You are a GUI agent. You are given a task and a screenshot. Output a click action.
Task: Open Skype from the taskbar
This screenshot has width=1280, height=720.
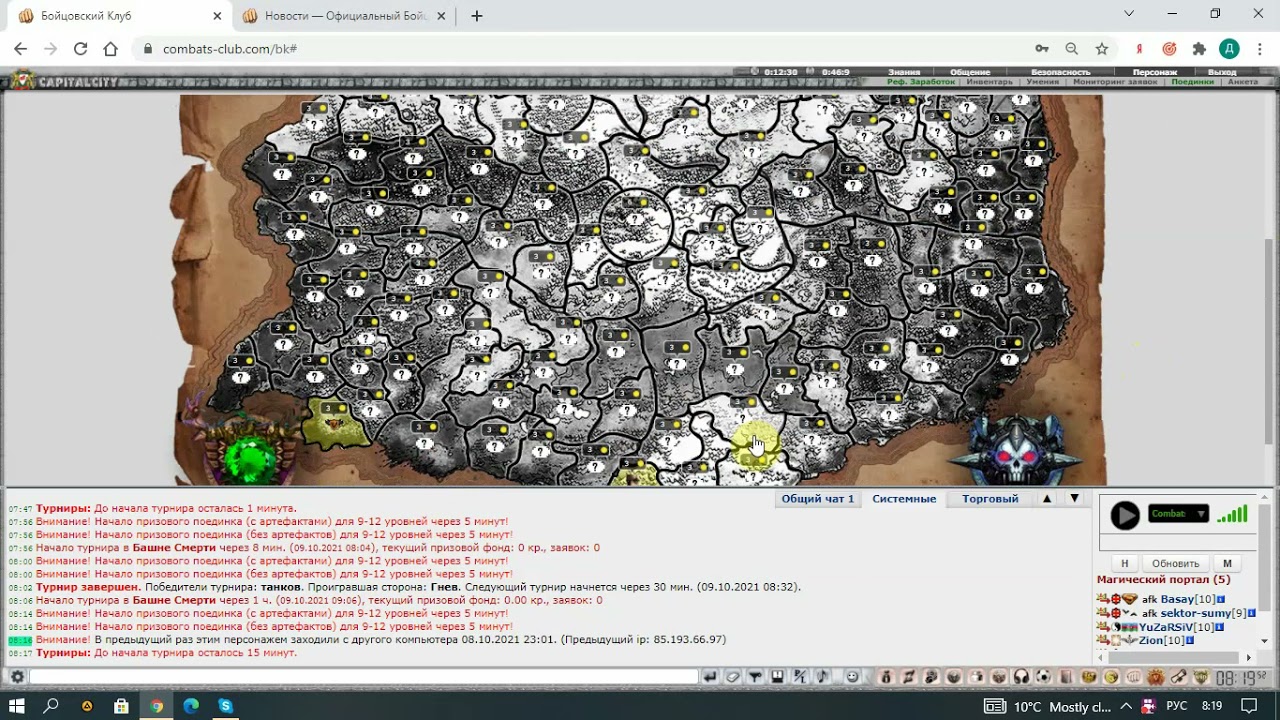coord(226,706)
